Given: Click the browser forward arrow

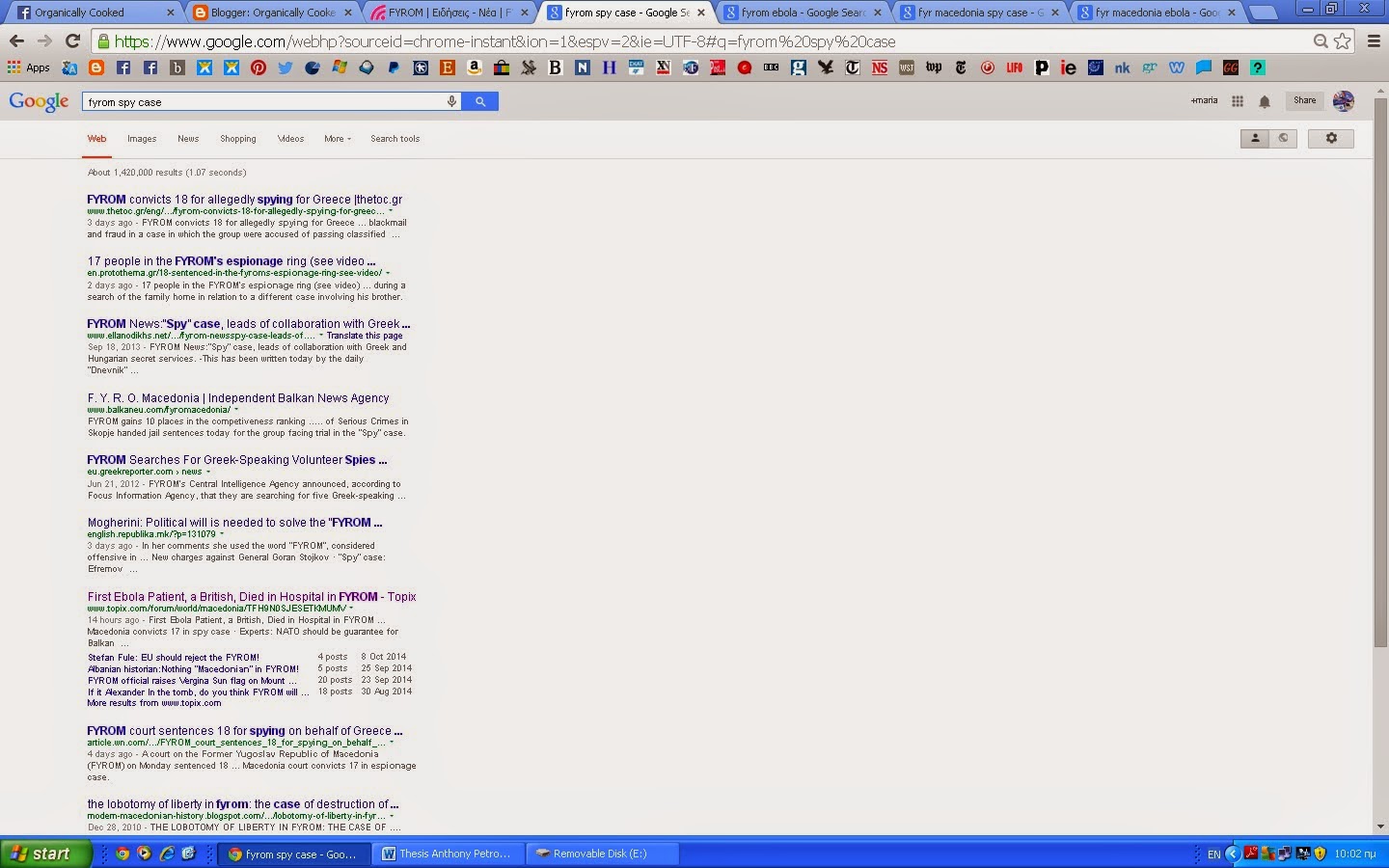Looking at the screenshot, I should (x=44, y=41).
